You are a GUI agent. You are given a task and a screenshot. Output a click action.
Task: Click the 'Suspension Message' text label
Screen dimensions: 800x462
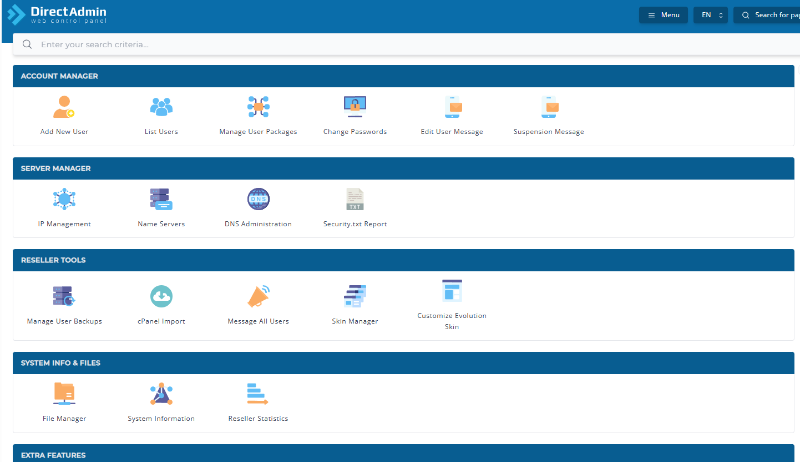549,132
